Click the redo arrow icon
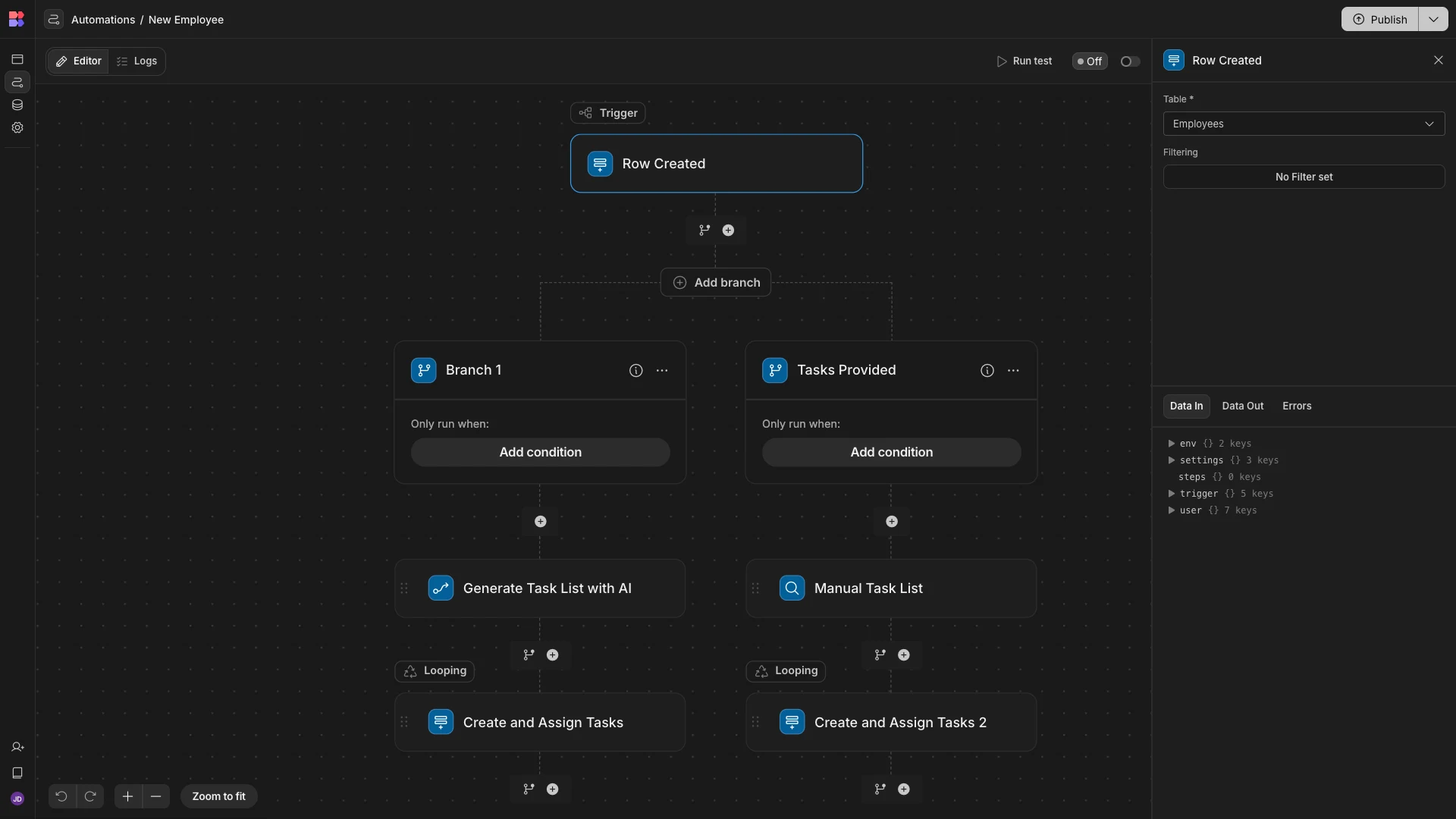The height and width of the screenshot is (819, 1456). (x=90, y=796)
